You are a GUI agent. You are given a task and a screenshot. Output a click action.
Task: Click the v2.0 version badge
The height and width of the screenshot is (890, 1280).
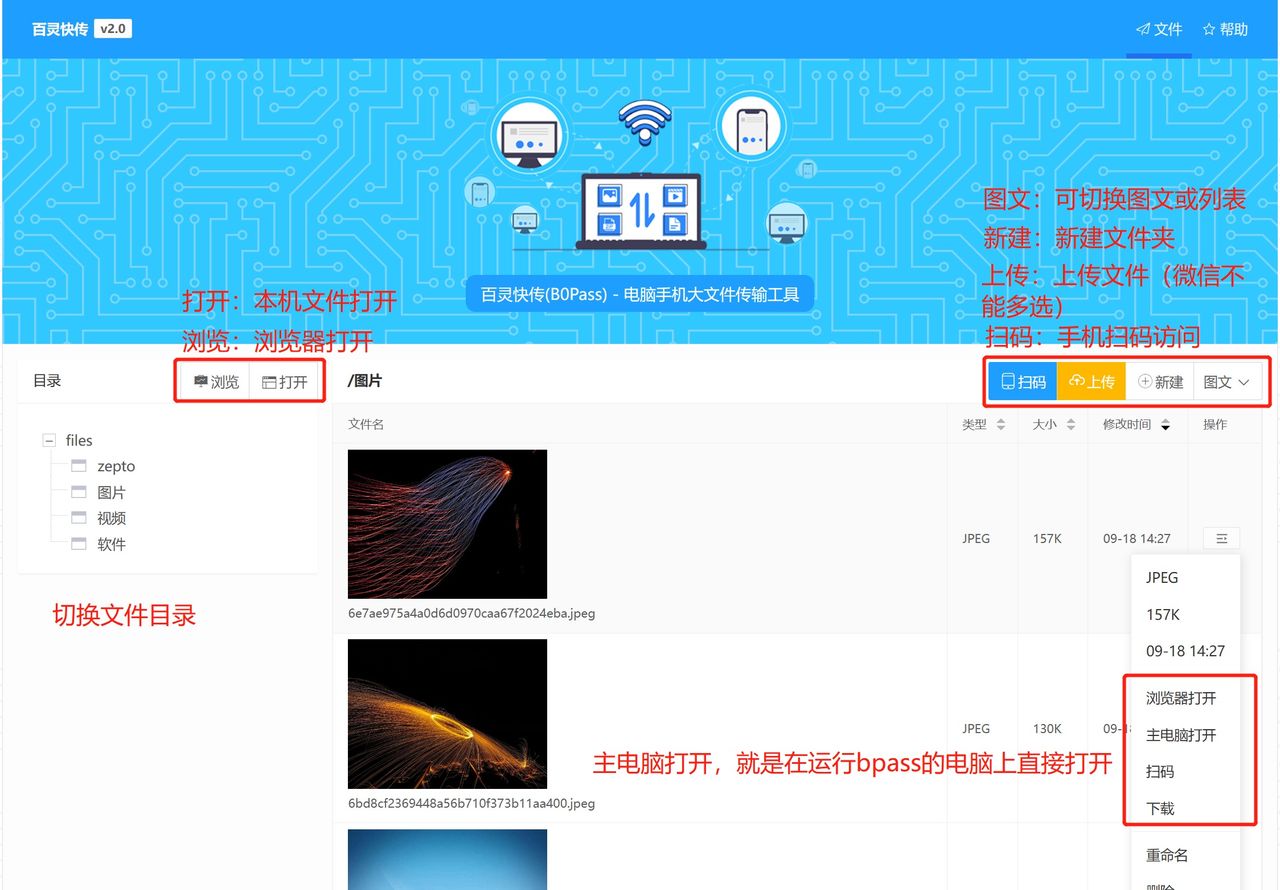coord(113,29)
